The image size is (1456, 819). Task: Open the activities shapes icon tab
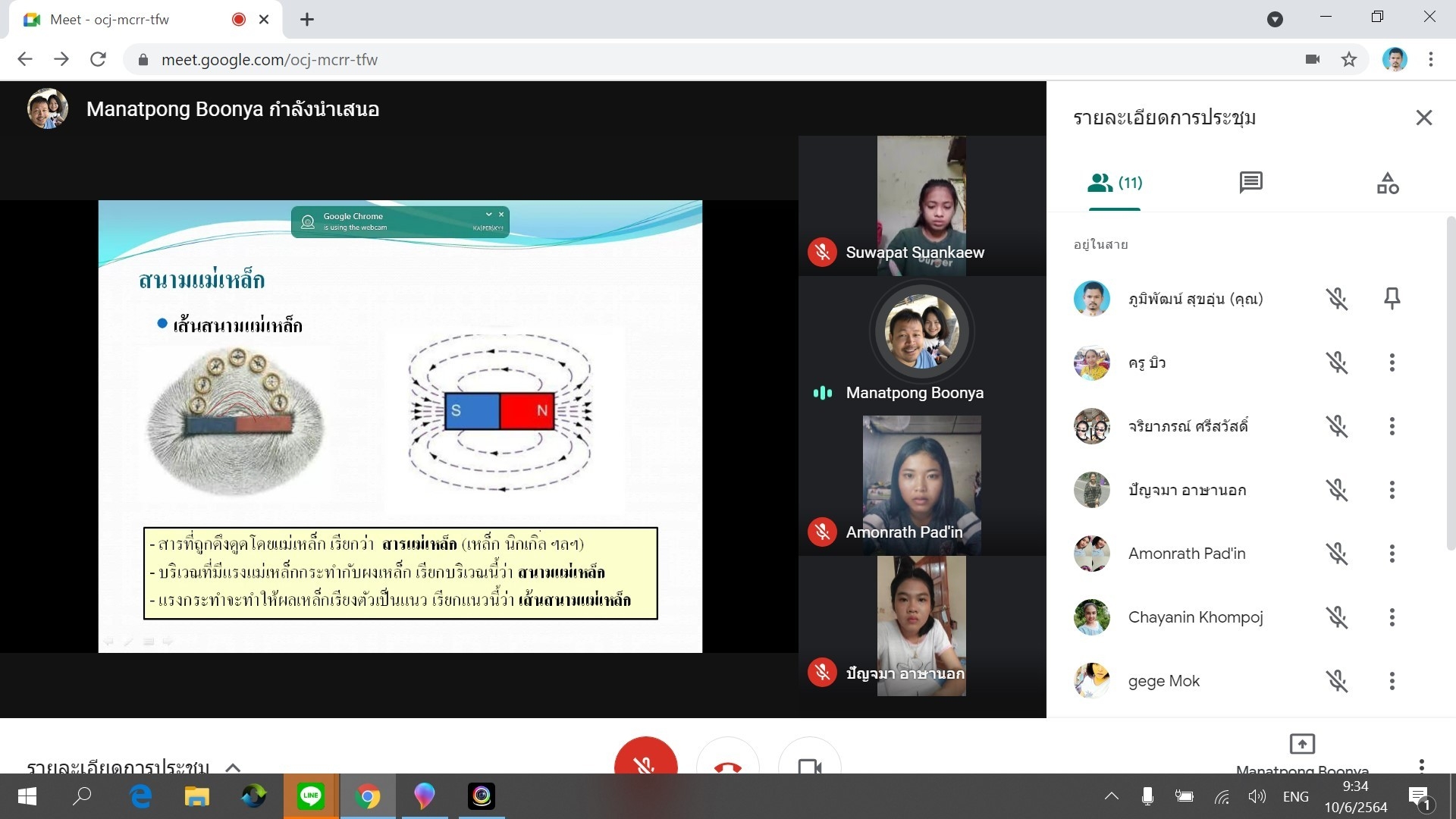click(x=1387, y=183)
